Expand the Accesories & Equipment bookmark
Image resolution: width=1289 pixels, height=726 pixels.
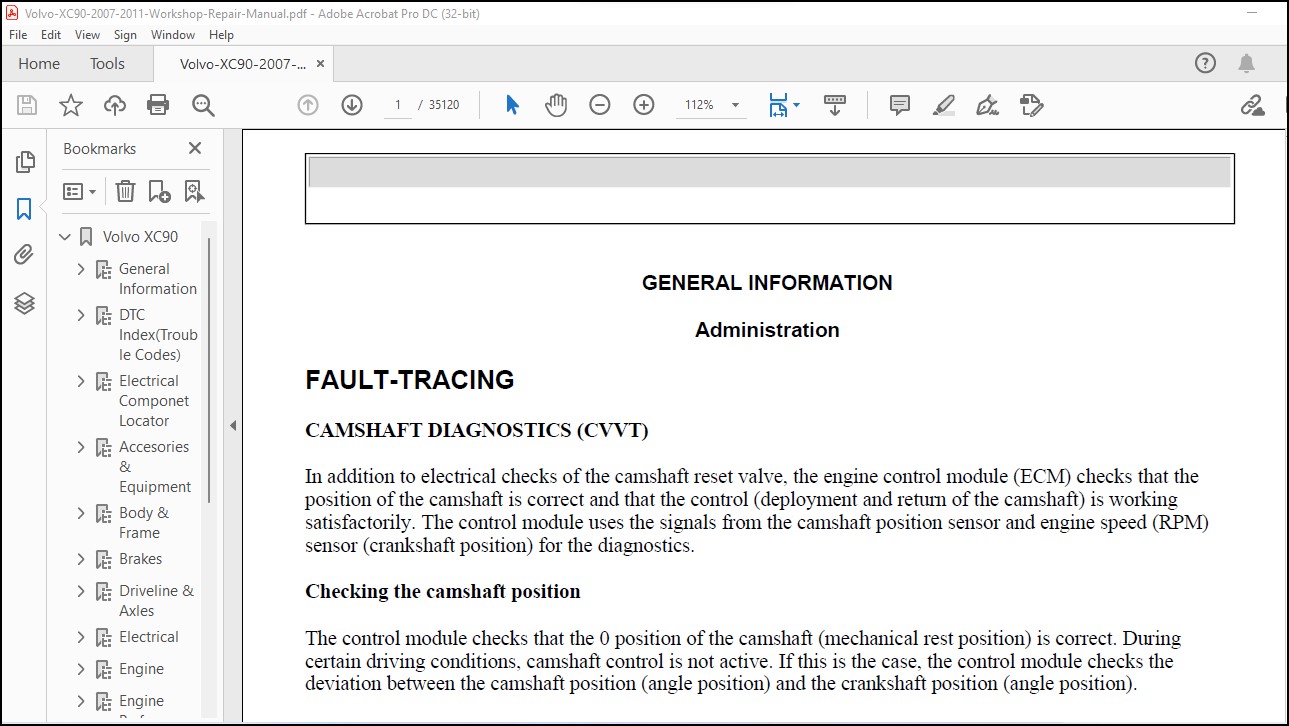(x=82, y=447)
